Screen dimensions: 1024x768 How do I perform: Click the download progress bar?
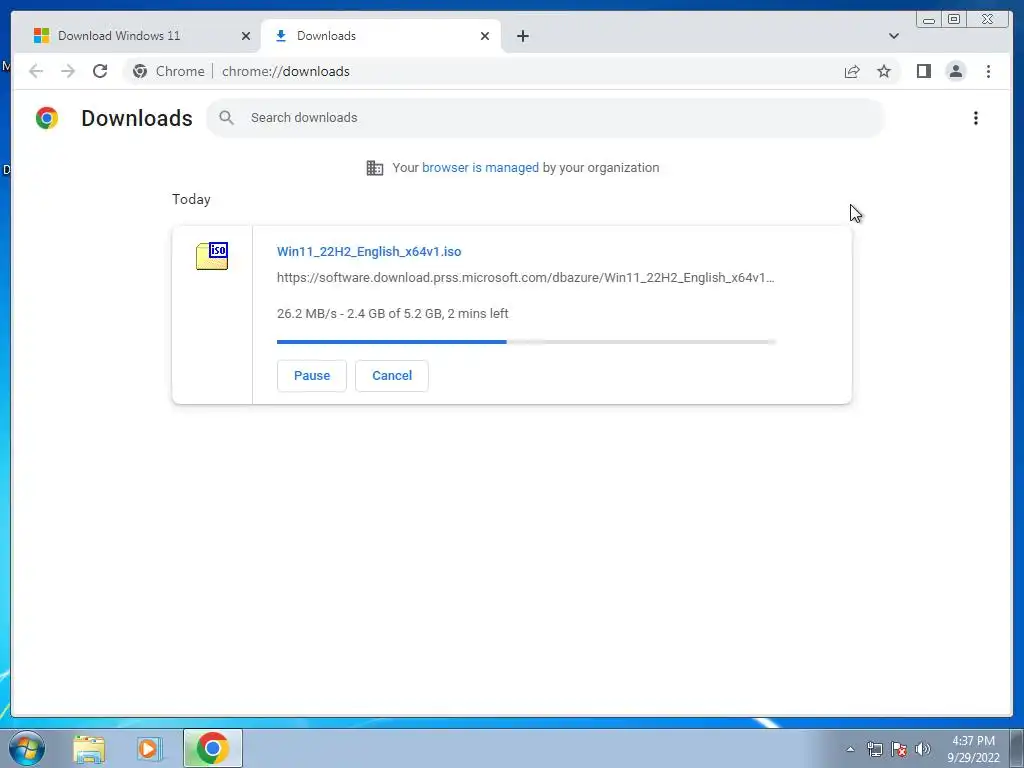click(x=526, y=342)
